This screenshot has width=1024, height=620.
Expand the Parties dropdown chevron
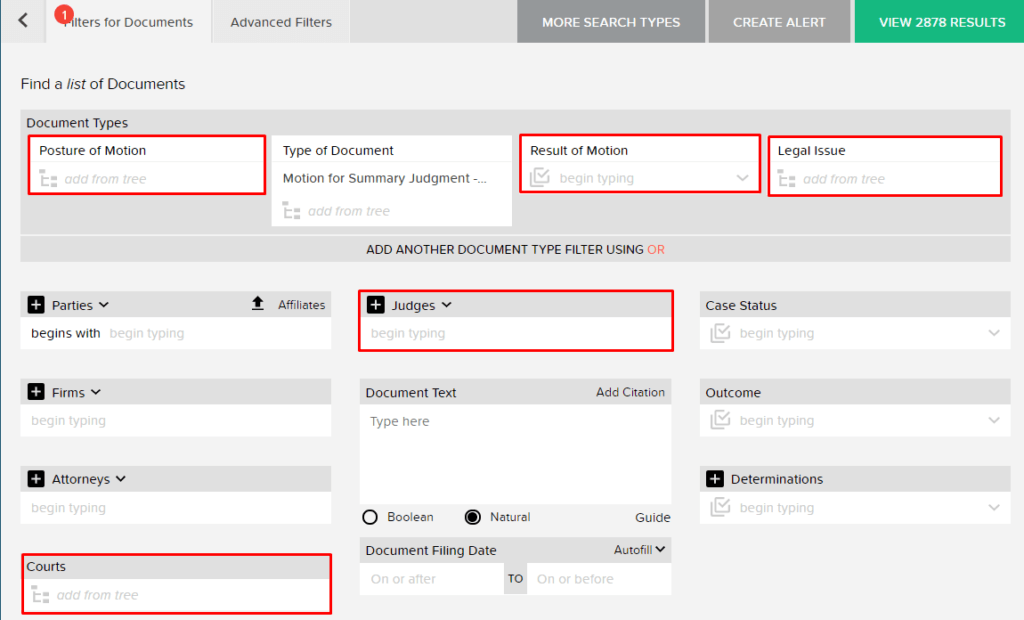(104, 304)
